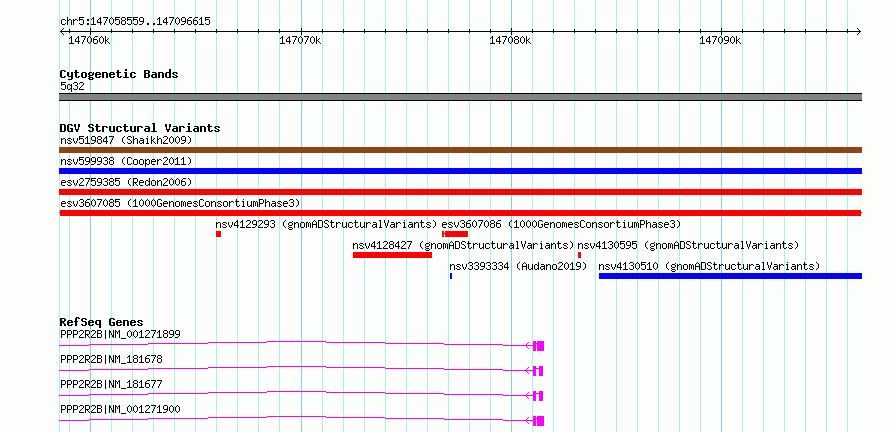This screenshot has height=432, width=890.
Task: Open the Cytogenetic Bands track title
Action: [x=119, y=74]
